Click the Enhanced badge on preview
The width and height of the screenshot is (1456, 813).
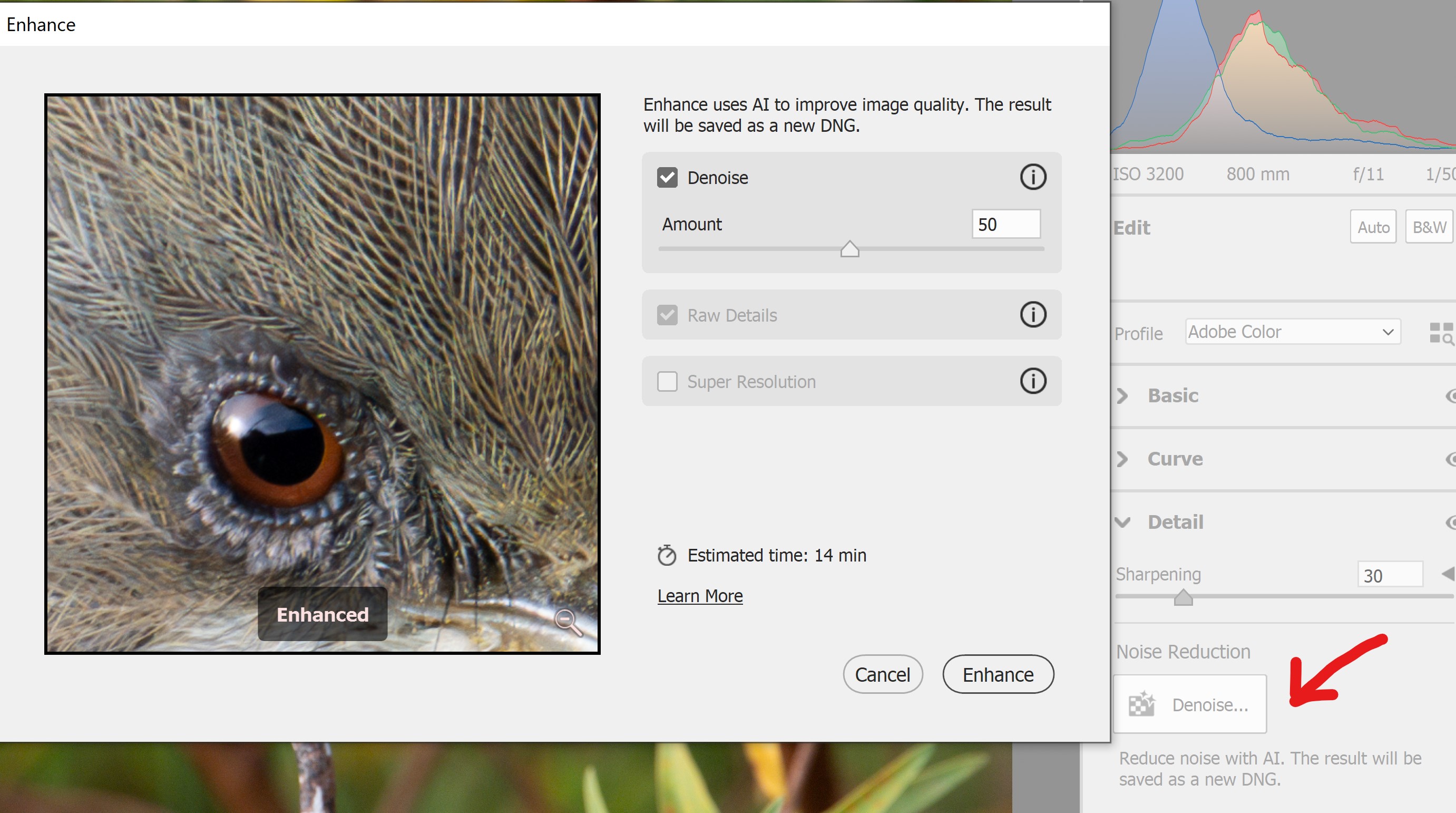click(322, 614)
